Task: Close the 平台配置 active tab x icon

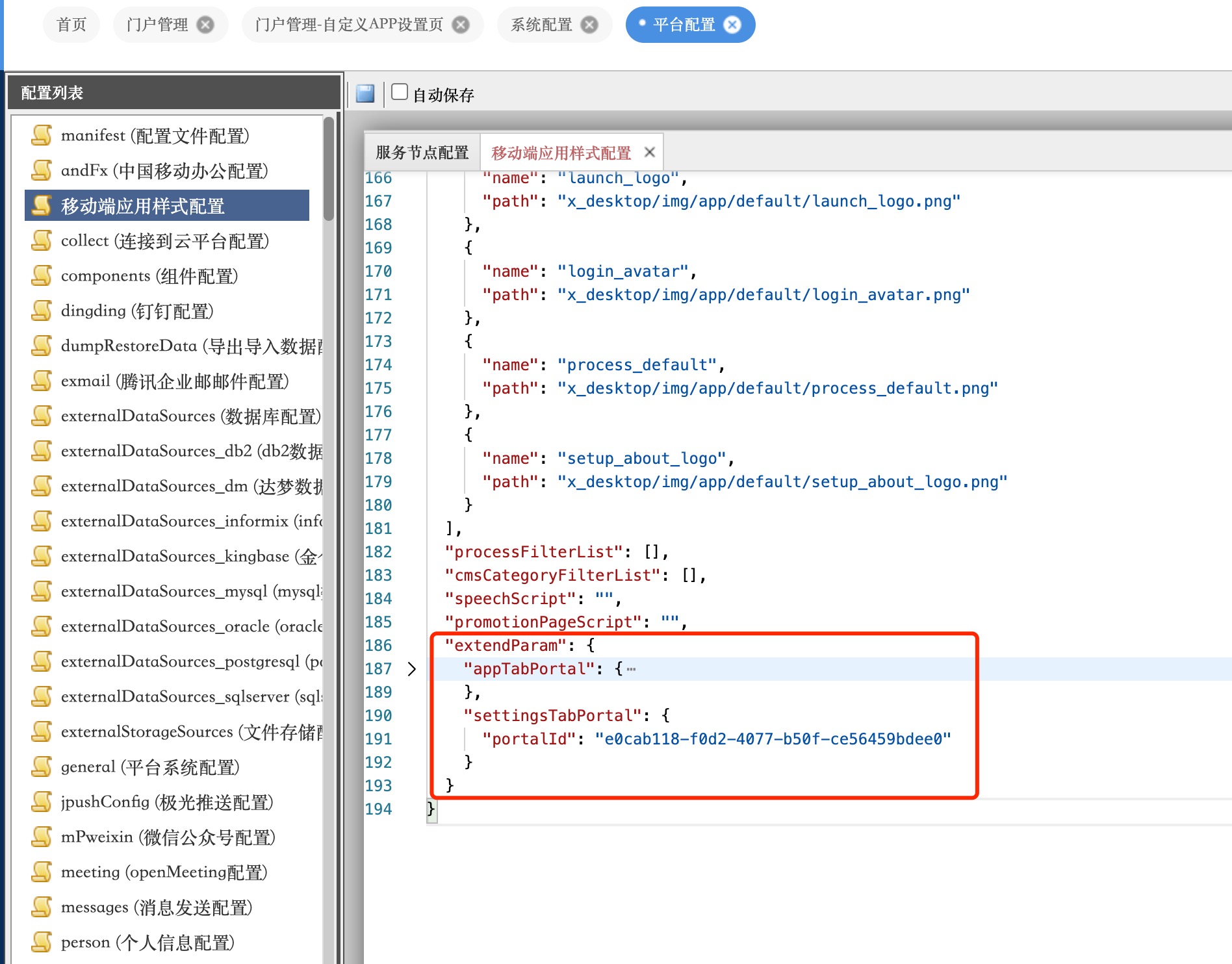Action: tap(732, 25)
